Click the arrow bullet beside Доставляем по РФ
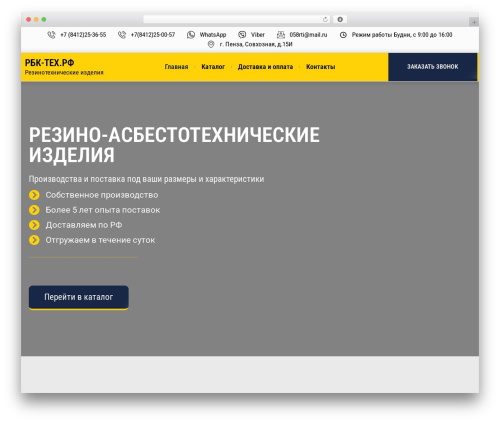Image resolution: width=500 pixels, height=423 pixels. (x=34, y=225)
